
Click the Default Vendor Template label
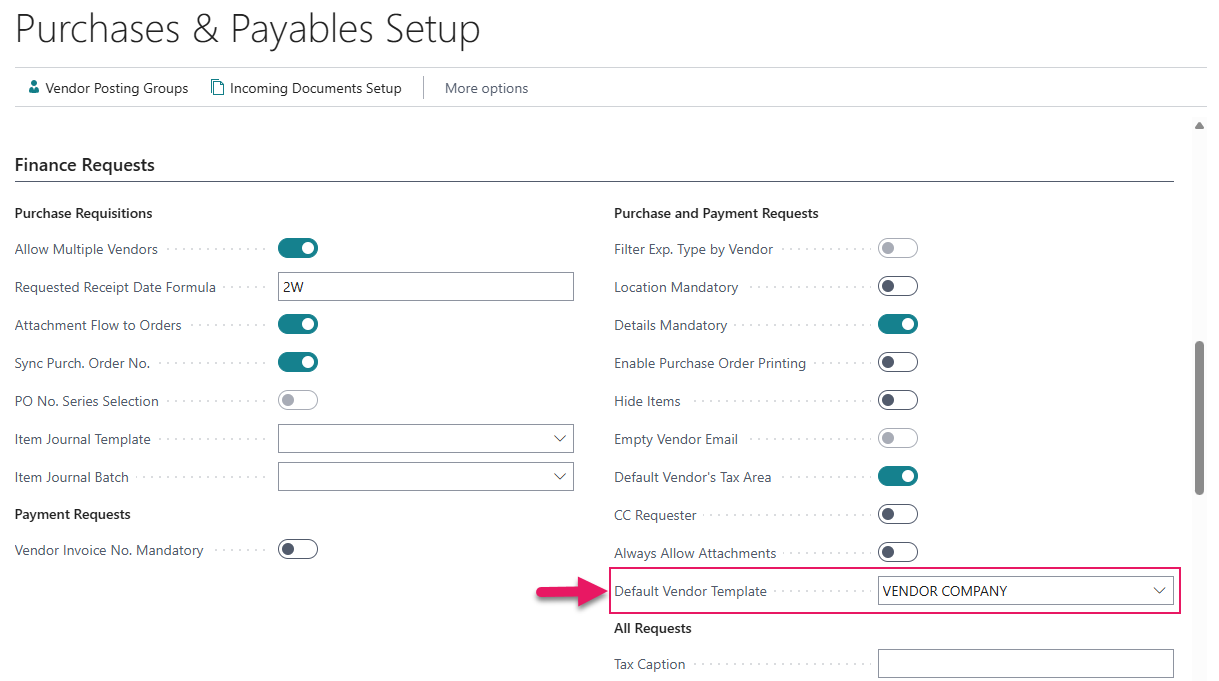pos(690,591)
